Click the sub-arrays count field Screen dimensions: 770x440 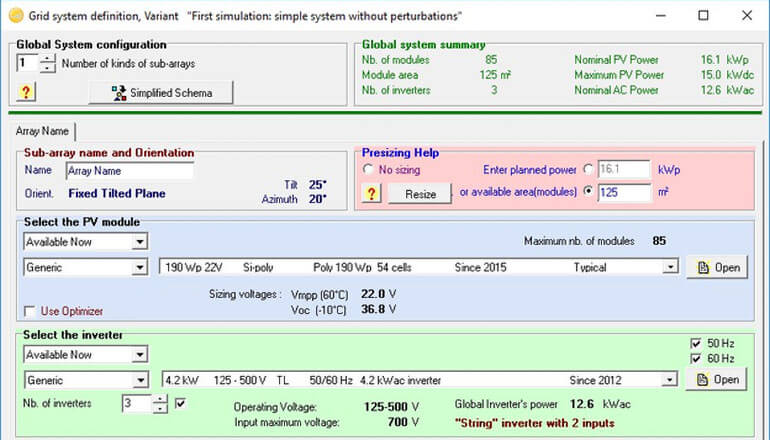coord(28,63)
